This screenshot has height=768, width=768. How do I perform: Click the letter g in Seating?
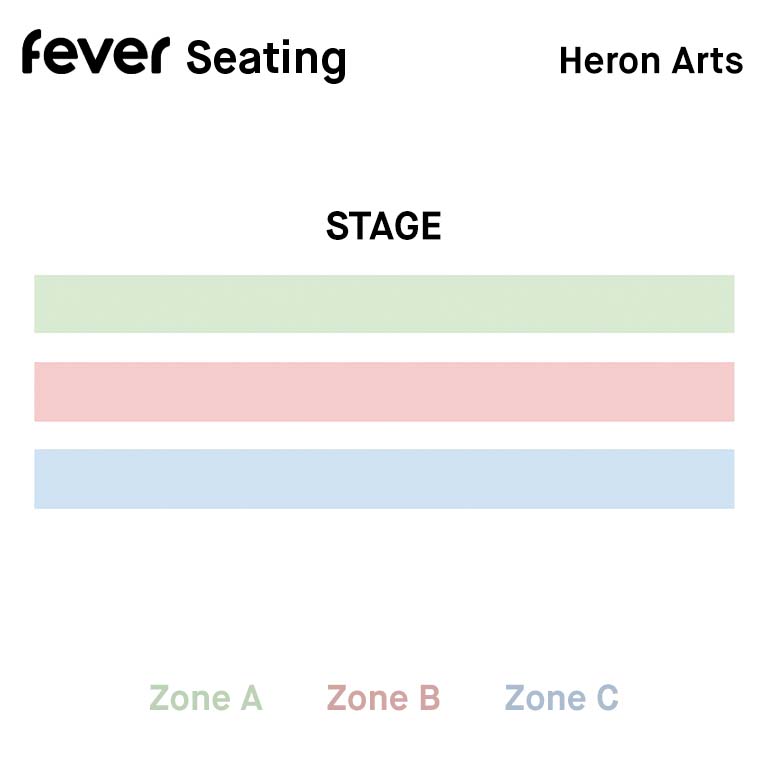pos(333,64)
